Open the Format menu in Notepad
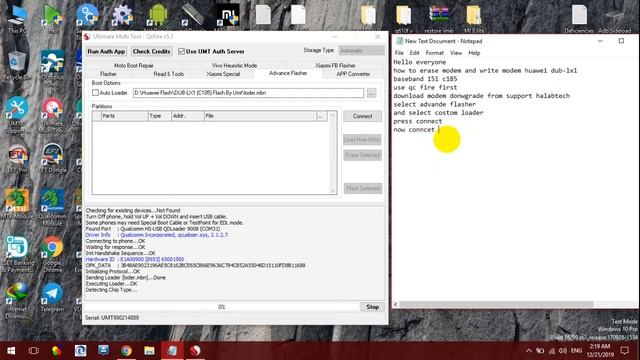This screenshot has width=640, height=360. [434, 53]
